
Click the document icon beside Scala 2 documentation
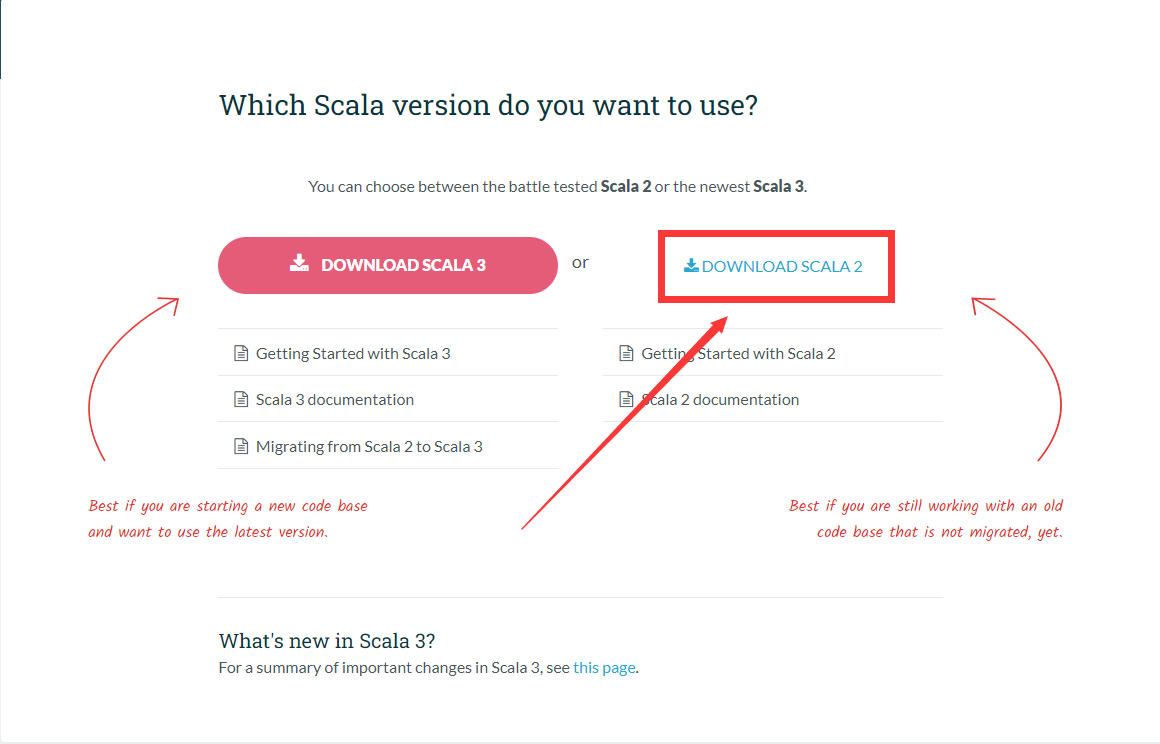point(625,398)
